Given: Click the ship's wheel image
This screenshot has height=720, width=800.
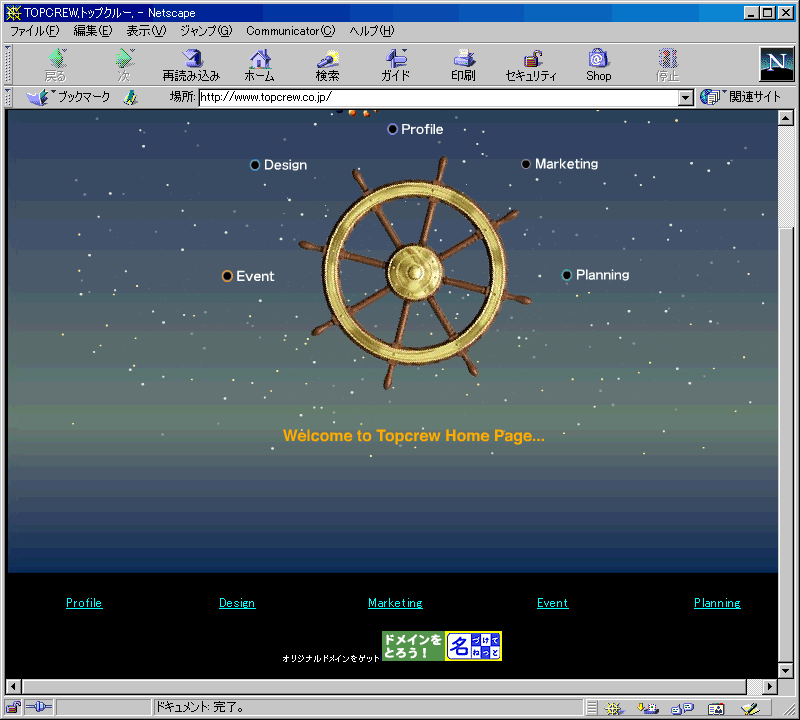Looking at the screenshot, I should point(415,273).
